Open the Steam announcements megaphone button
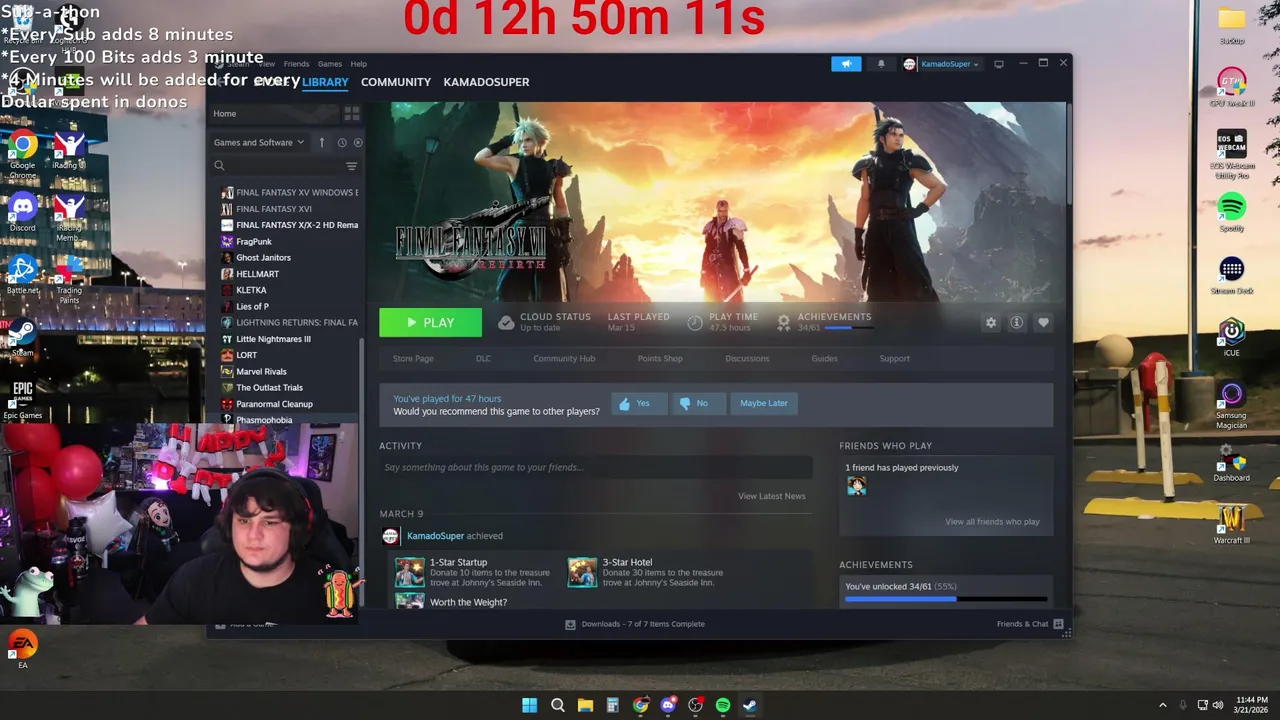Viewport: 1280px width, 720px height. [846, 64]
